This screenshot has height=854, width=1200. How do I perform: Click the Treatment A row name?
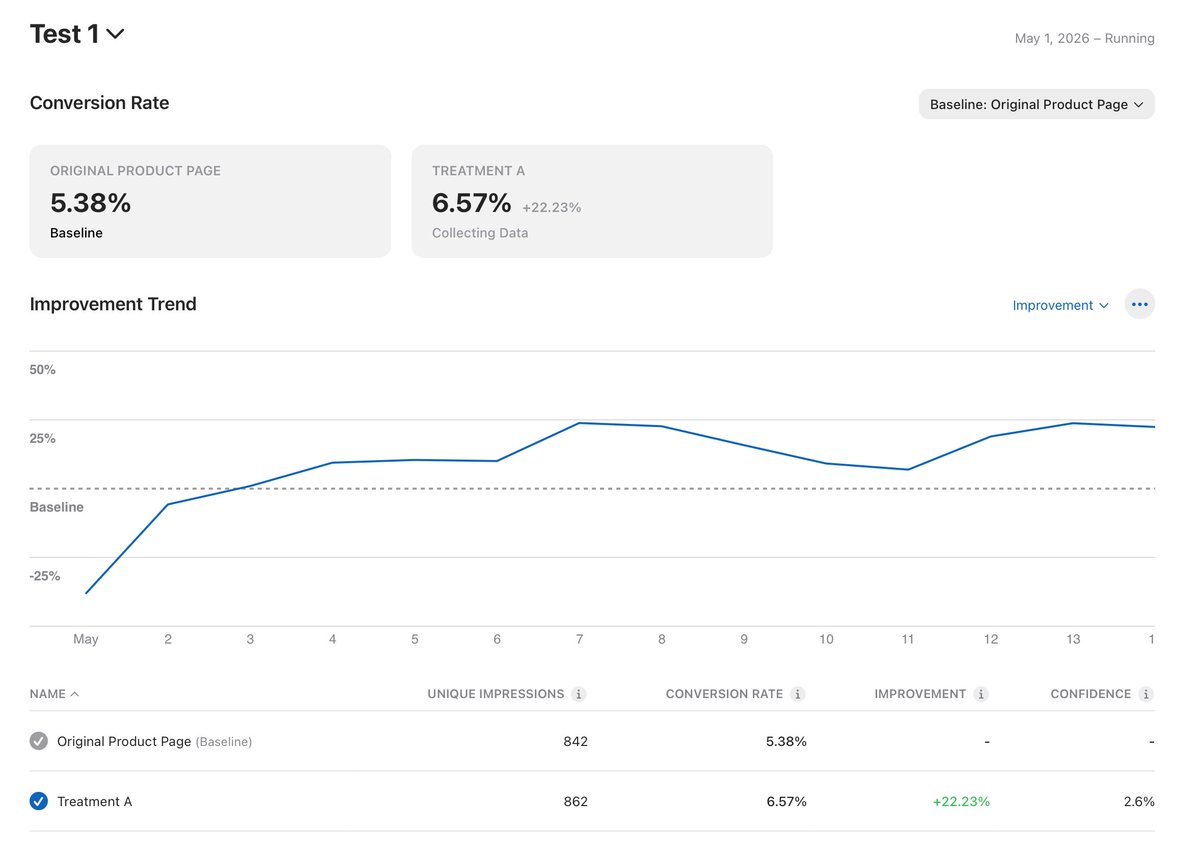pos(94,802)
